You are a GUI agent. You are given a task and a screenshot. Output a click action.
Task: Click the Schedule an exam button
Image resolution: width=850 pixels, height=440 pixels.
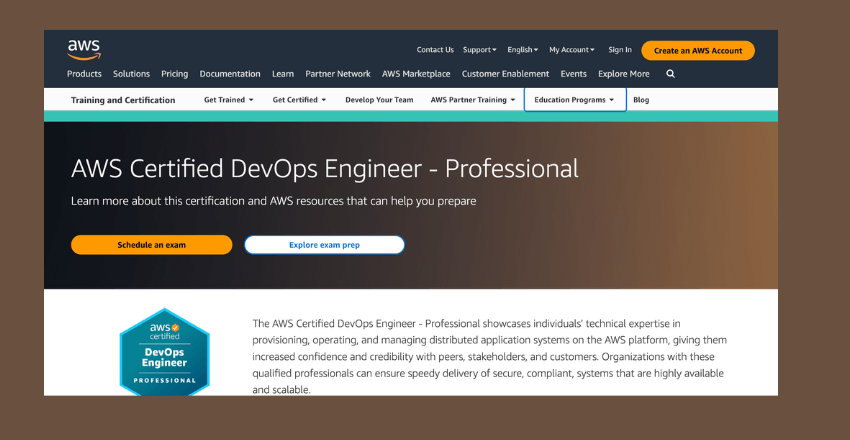151,245
